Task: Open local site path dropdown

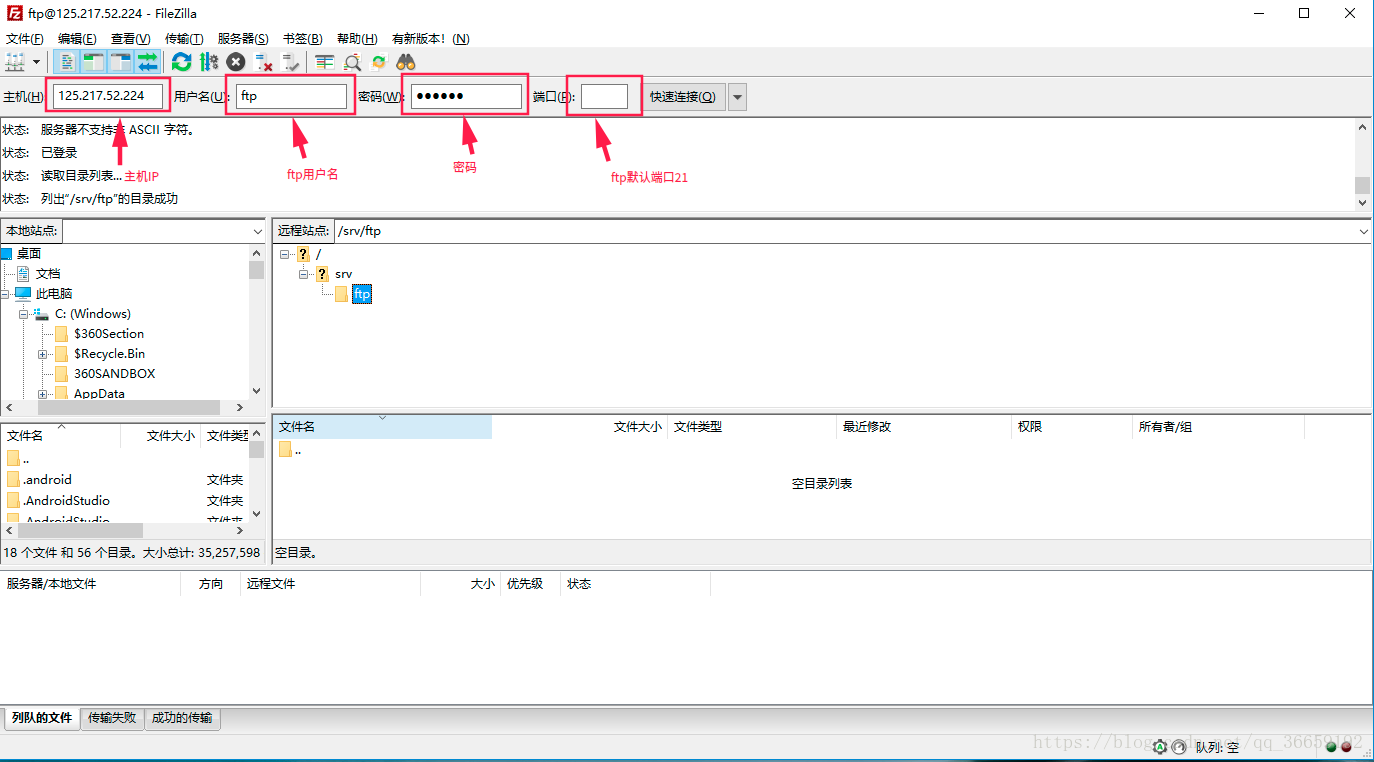Action: pos(258,231)
